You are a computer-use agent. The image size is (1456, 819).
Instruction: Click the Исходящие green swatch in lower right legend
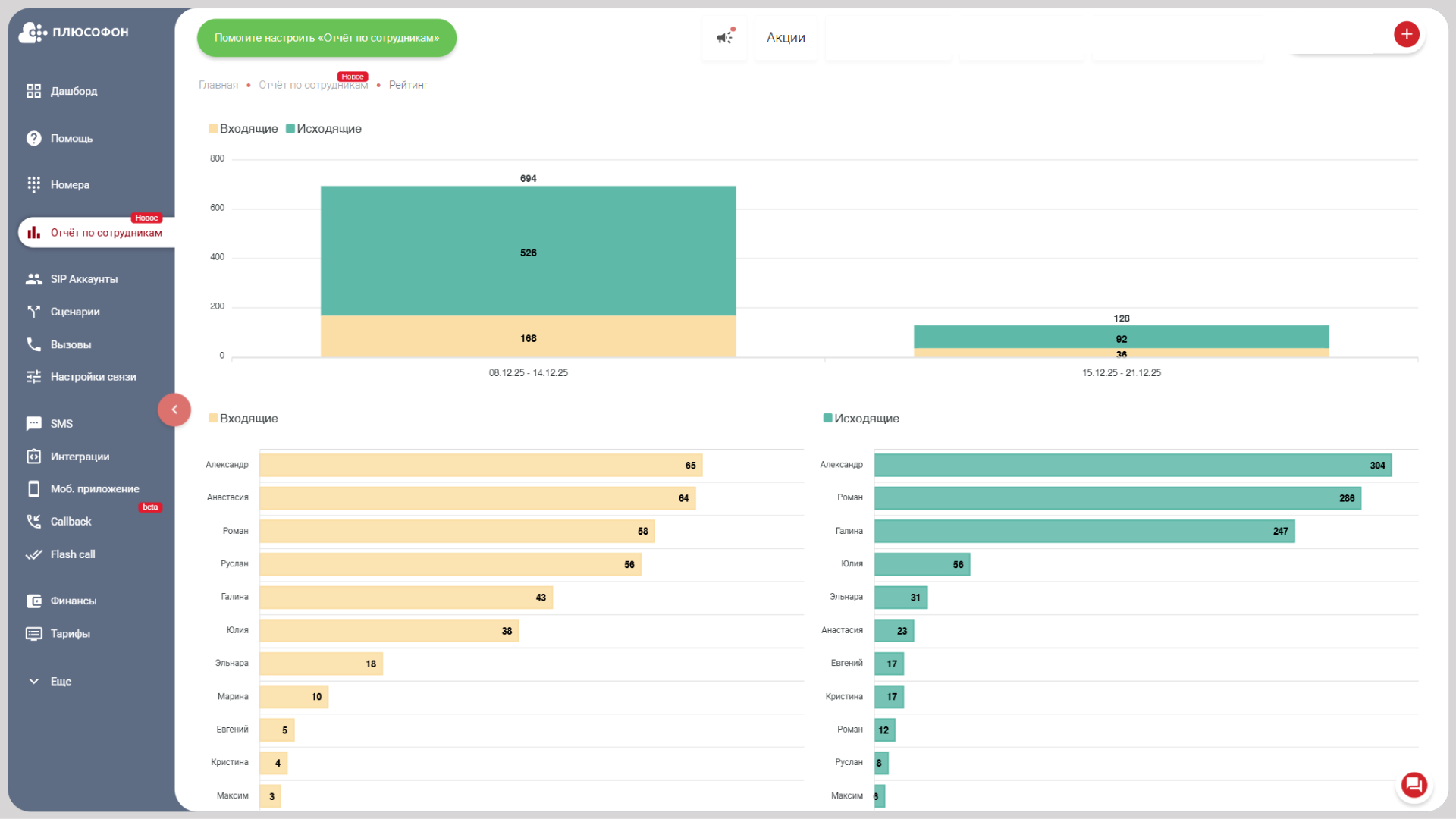coord(828,419)
